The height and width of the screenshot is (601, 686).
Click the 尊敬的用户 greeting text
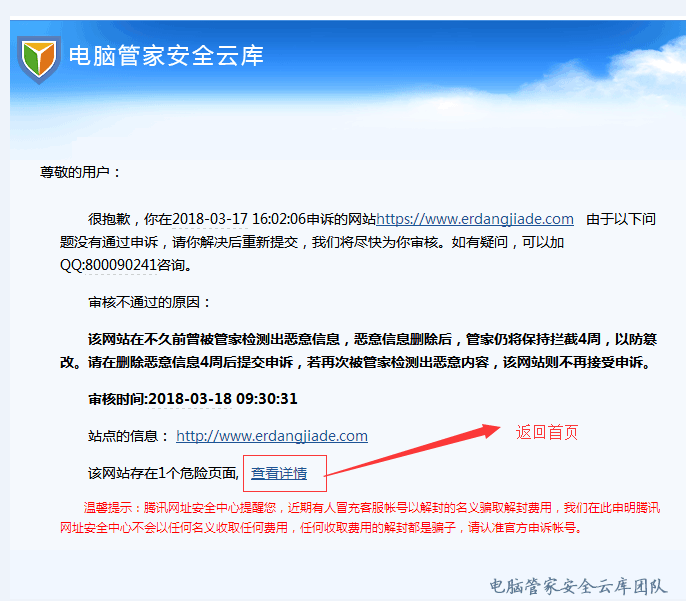pos(80,172)
